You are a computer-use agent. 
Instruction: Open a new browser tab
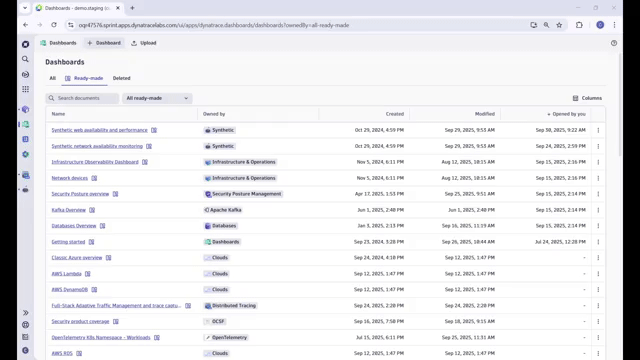(x=132, y=8)
